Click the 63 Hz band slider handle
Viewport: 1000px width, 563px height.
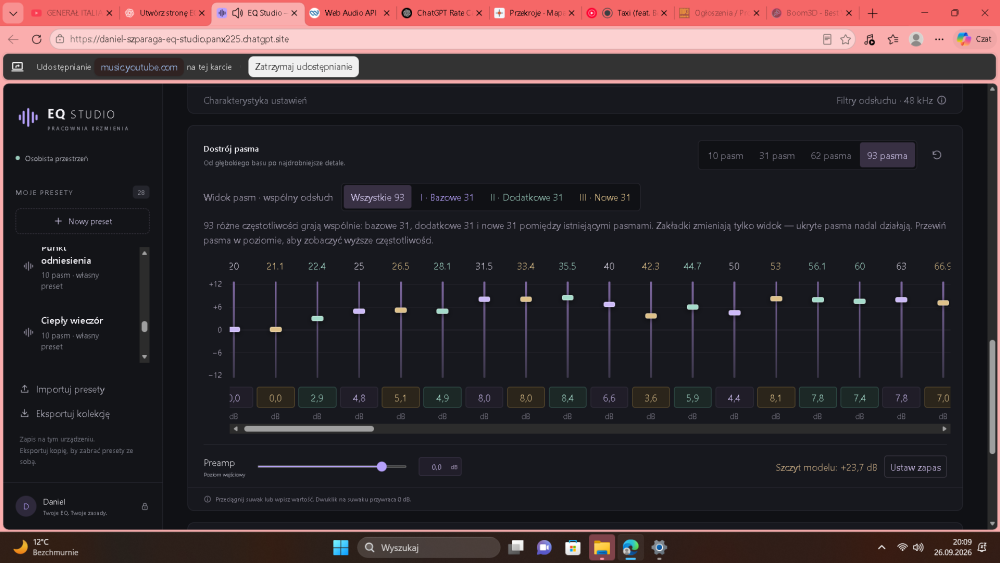[x=901, y=300]
